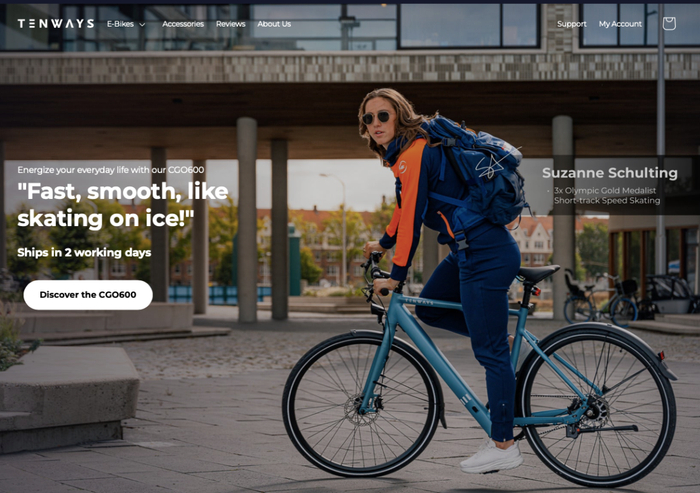Click the "Fast, smooth, like skating on ice!" headline
Viewport: 700px width, 493px height.
(x=123, y=205)
